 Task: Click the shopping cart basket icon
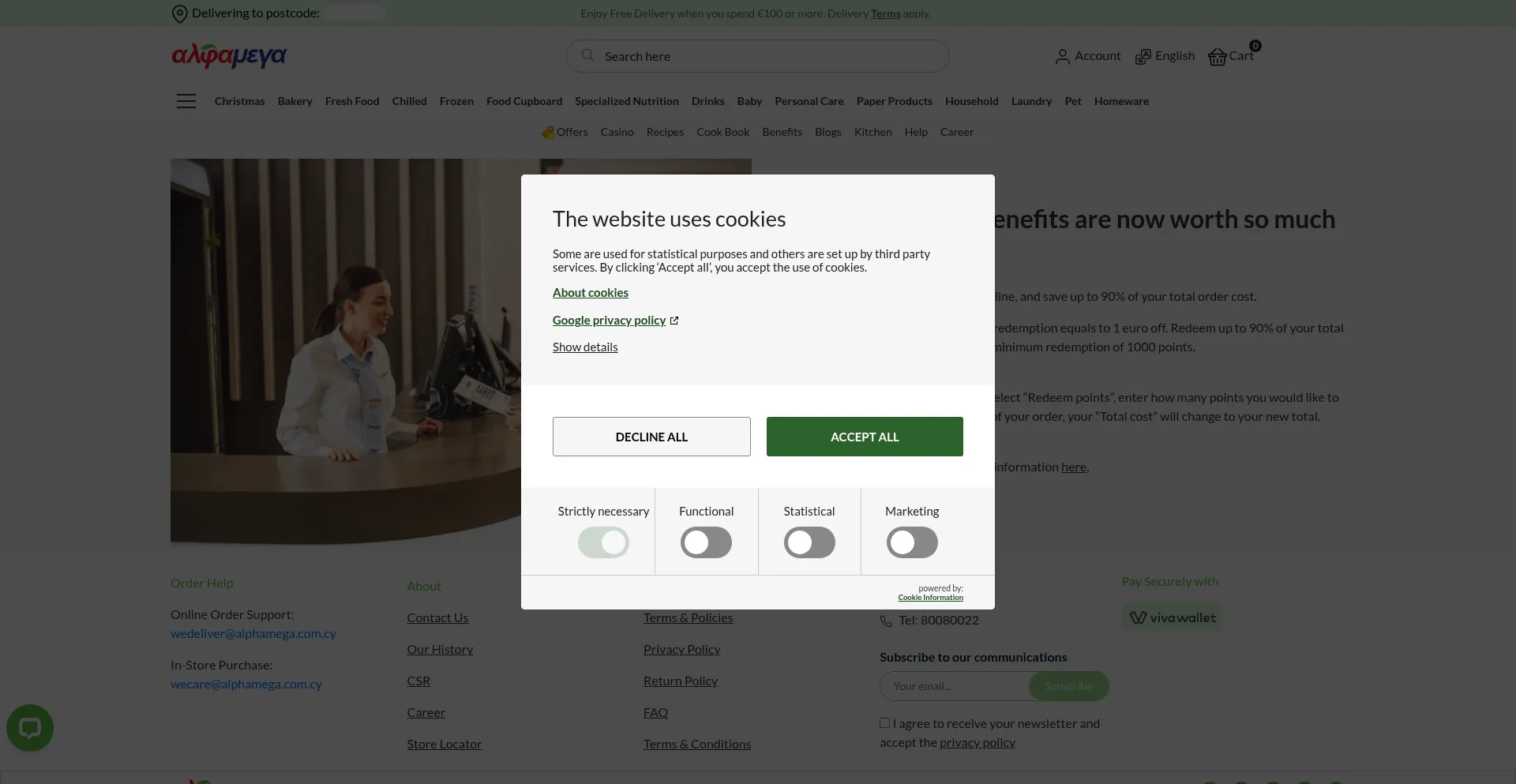[1217, 57]
